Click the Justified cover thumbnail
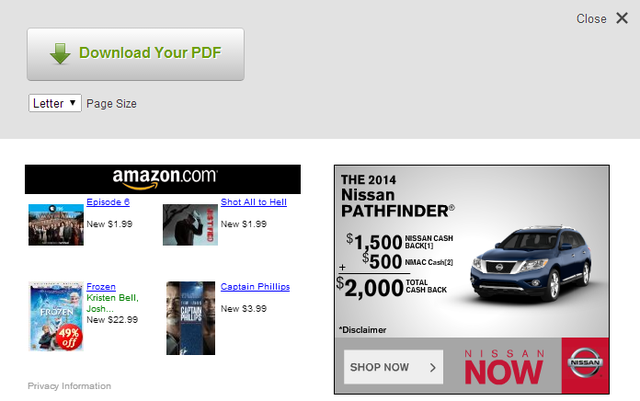 coord(190,225)
